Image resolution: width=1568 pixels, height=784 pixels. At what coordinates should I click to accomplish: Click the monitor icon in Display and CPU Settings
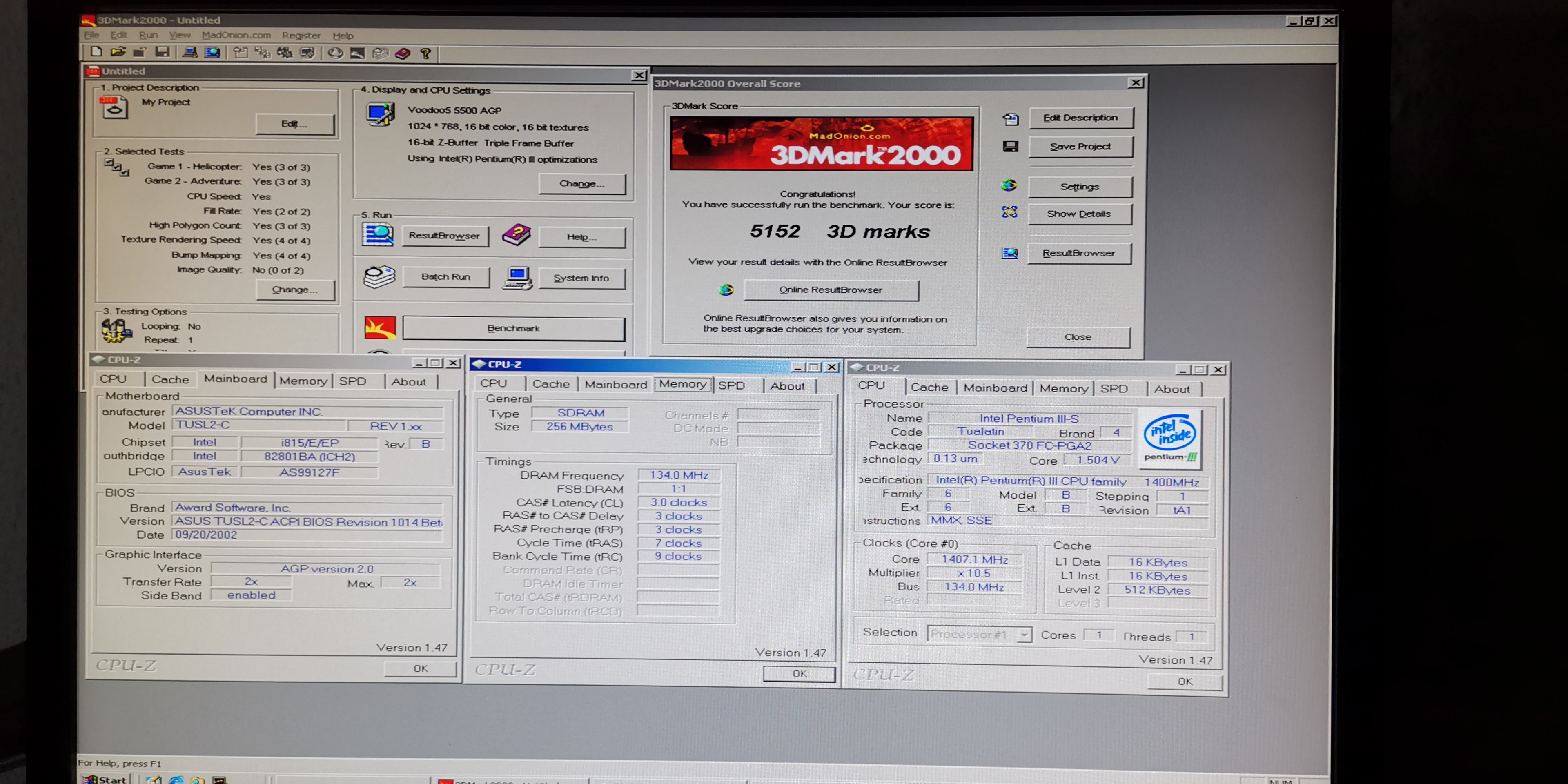381,114
